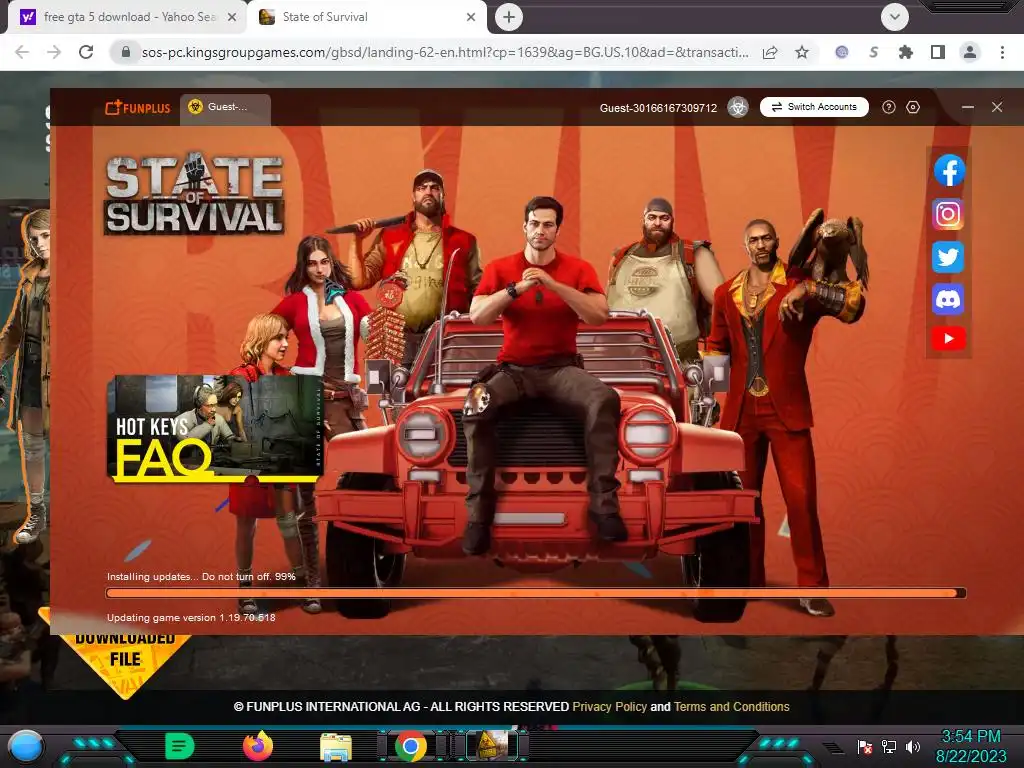Open File Explorer from taskbar
The width and height of the screenshot is (1024, 768).
tap(336, 747)
